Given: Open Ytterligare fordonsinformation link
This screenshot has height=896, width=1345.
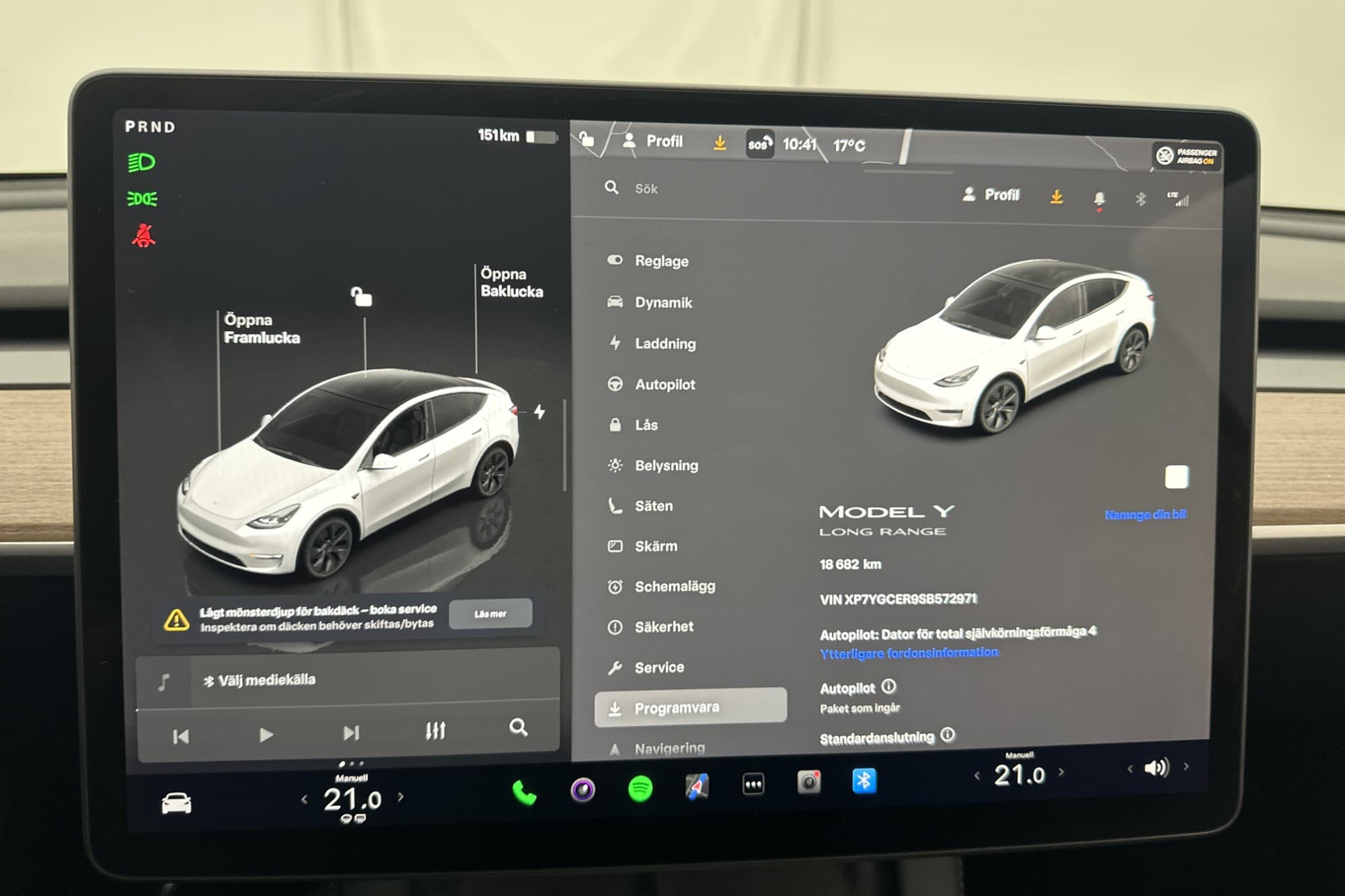Looking at the screenshot, I should (x=909, y=653).
